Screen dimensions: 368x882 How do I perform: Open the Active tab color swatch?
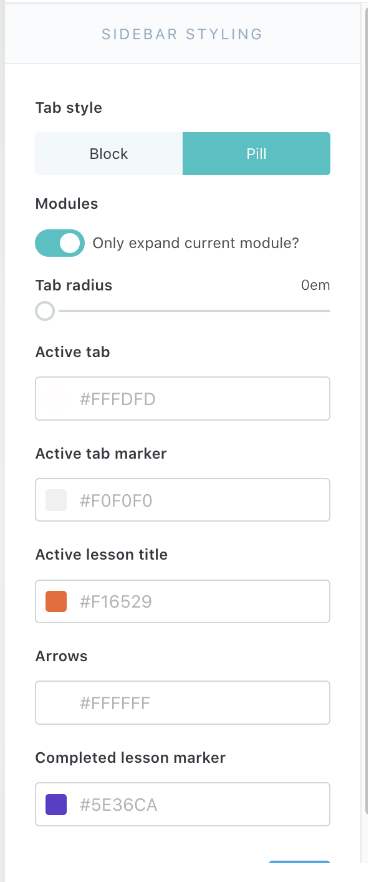pos(56,399)
